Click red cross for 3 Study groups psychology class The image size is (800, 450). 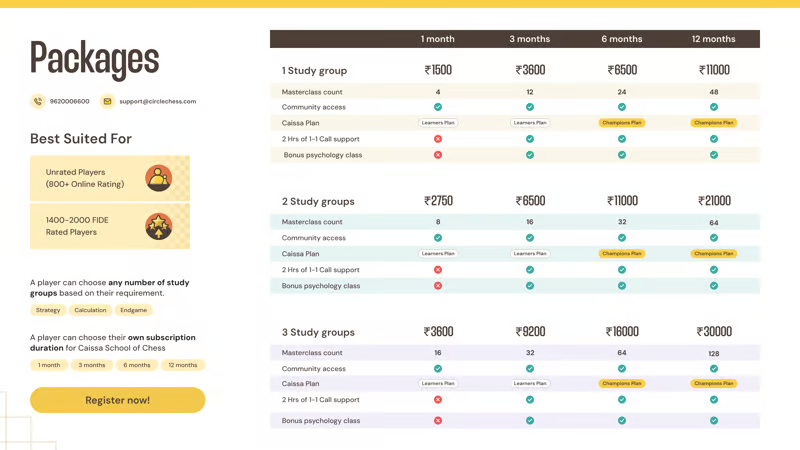tap(438, 420)
